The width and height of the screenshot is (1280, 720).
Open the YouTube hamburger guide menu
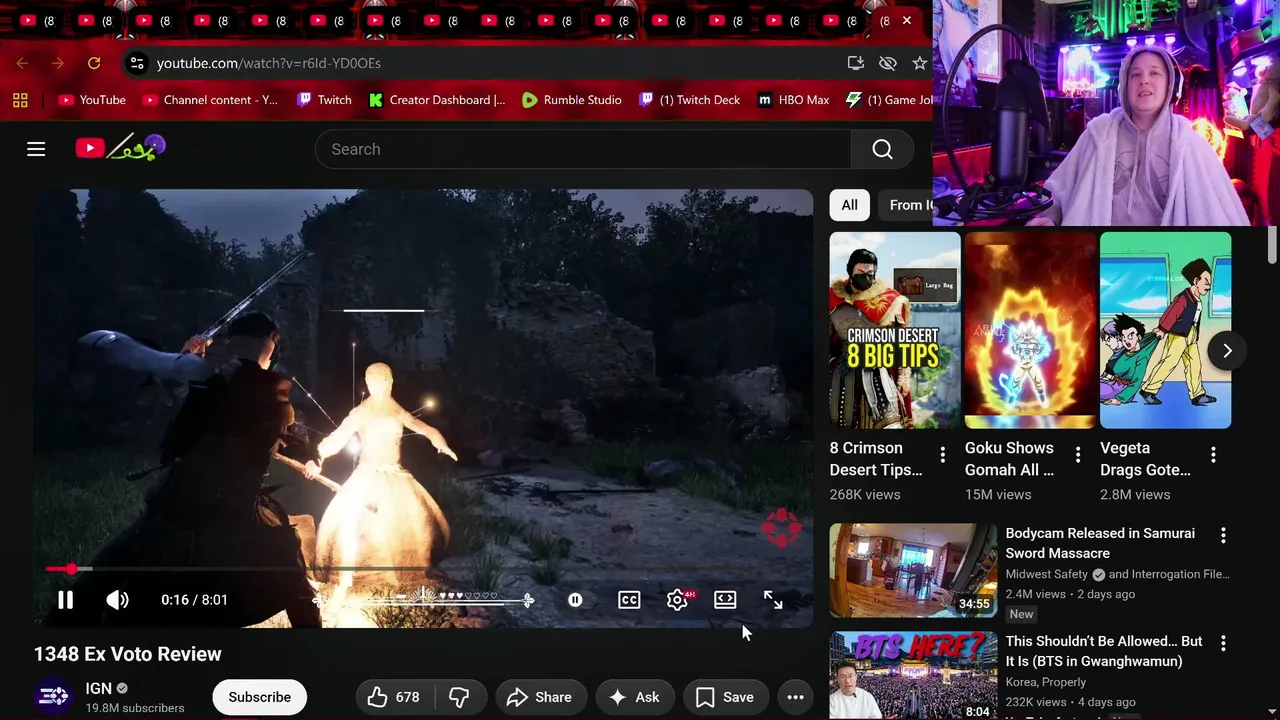(36, 149)
